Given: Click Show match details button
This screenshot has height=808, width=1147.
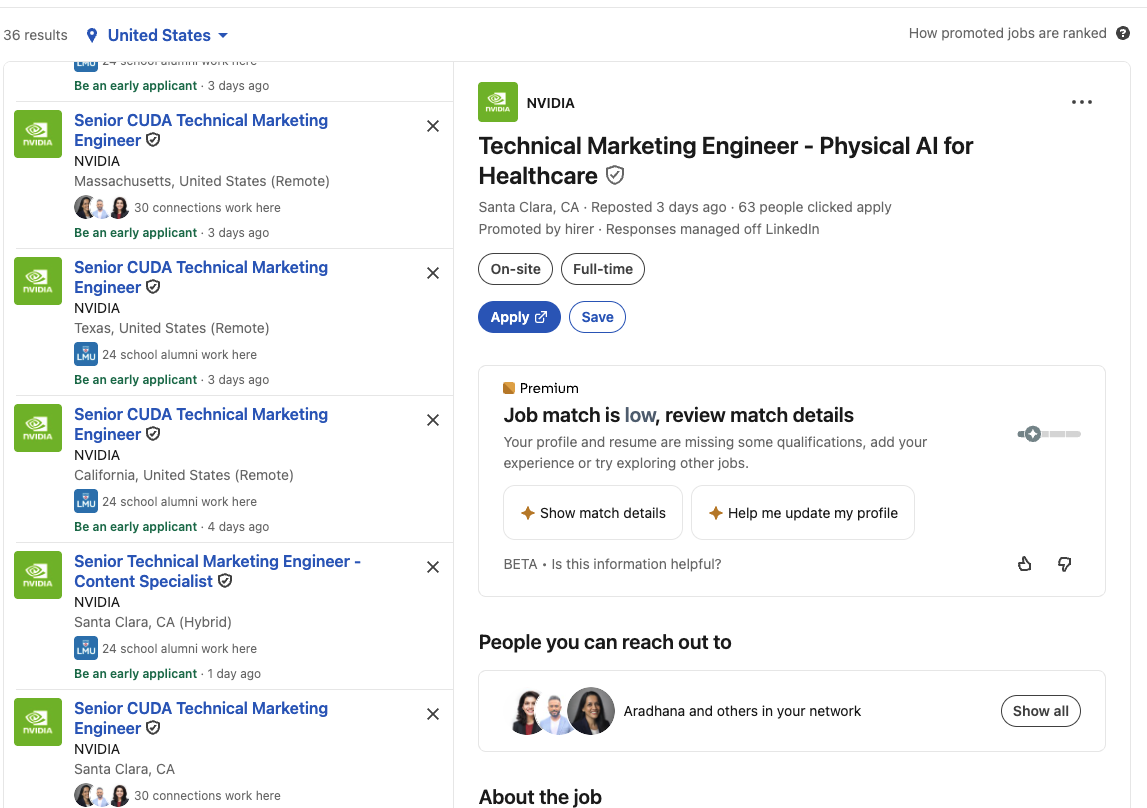Looking at the screenshot, I should [593, 513].
